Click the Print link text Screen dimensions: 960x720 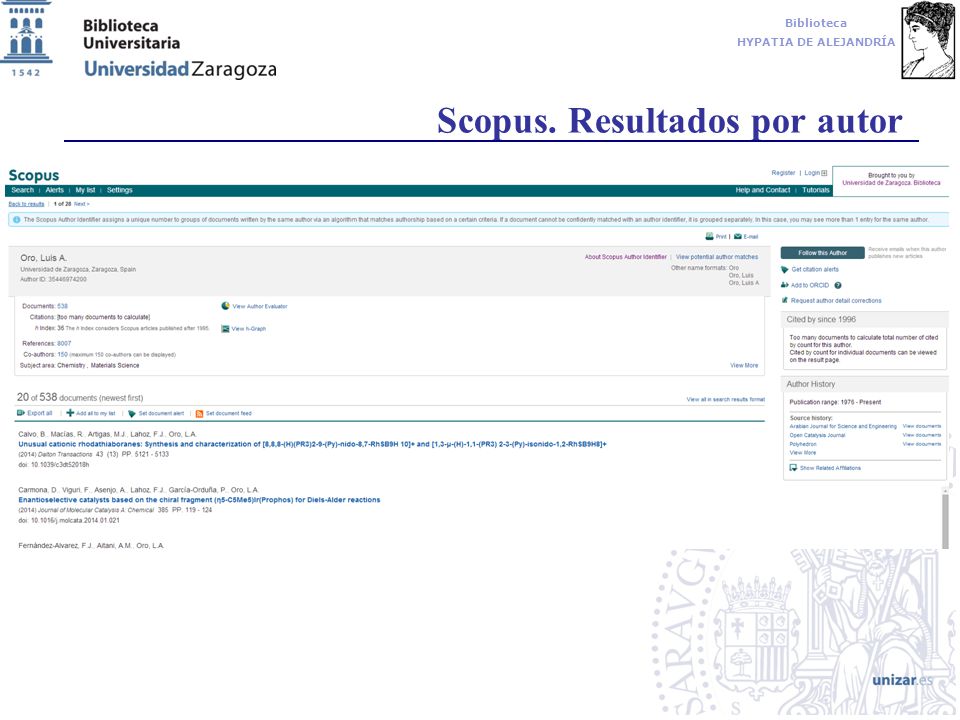click(x=721, y=237)
